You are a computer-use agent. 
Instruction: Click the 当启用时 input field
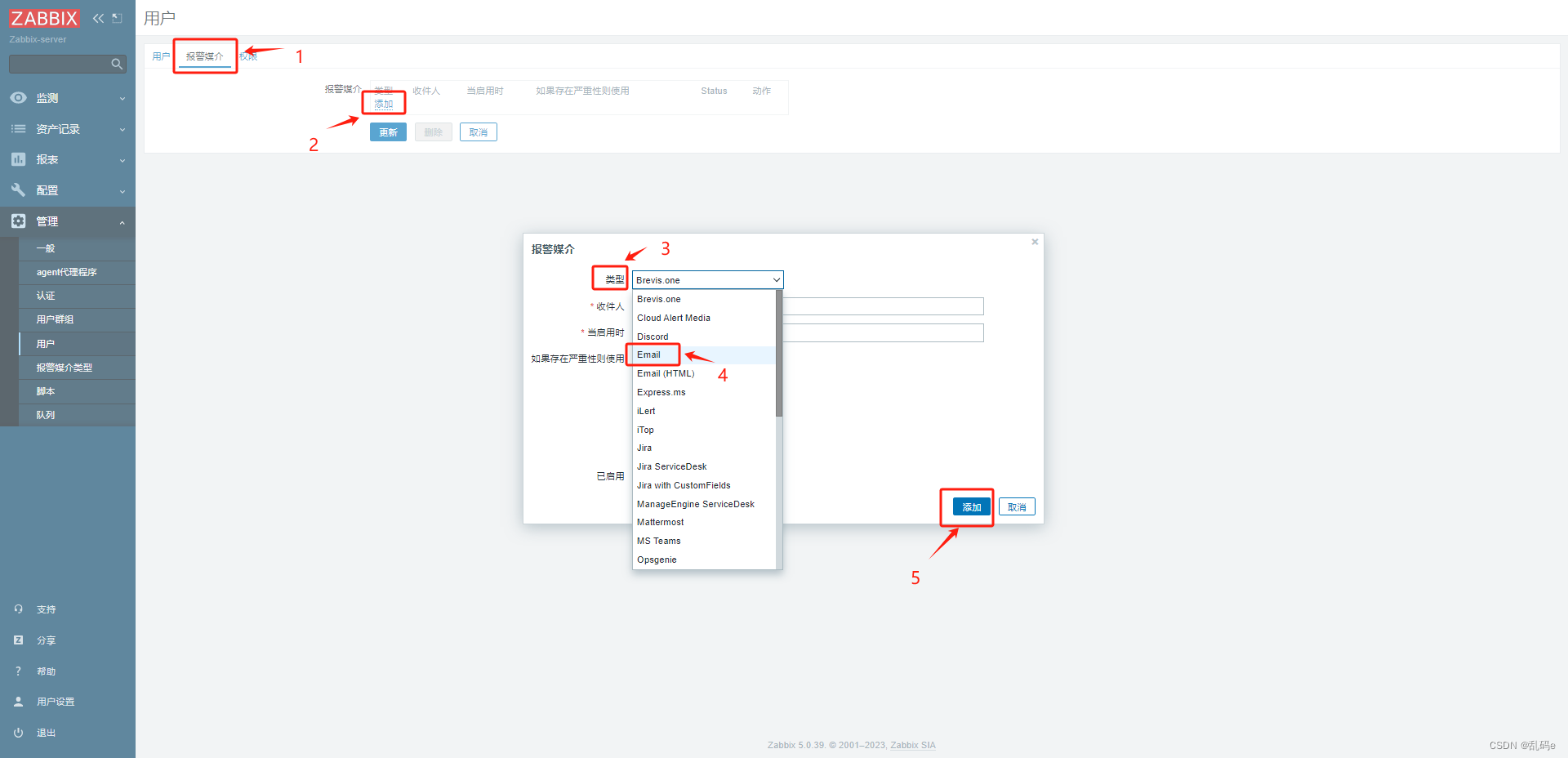point(883,333)
